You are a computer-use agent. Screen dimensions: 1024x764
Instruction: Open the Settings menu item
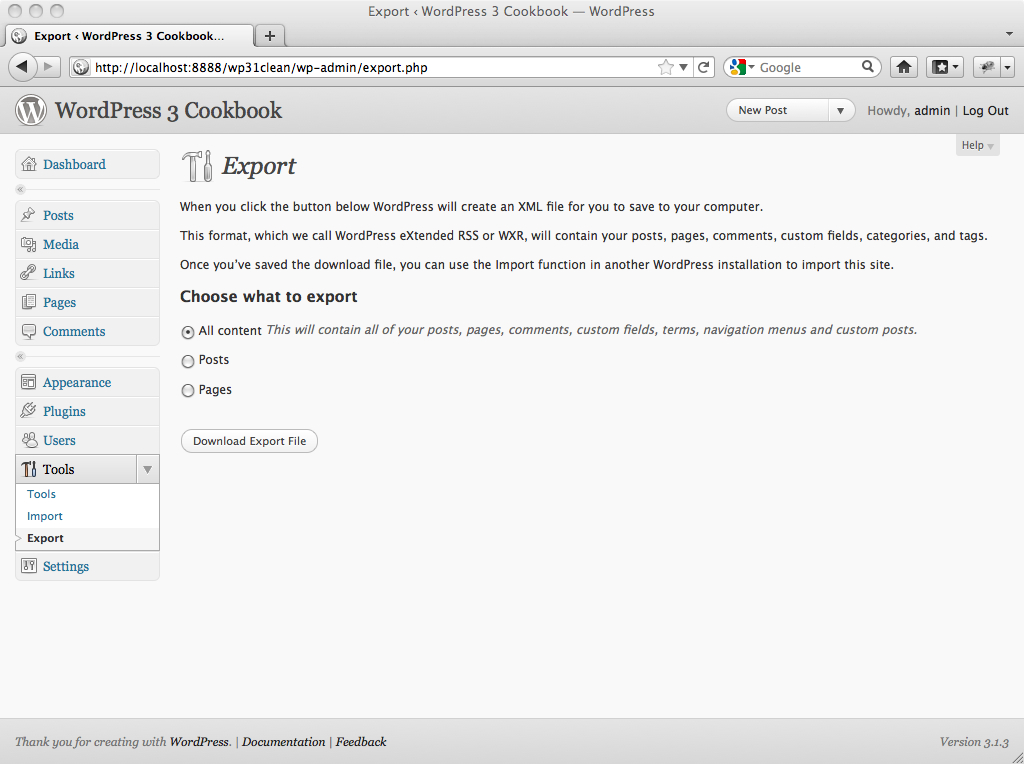(x=87, y=565)
